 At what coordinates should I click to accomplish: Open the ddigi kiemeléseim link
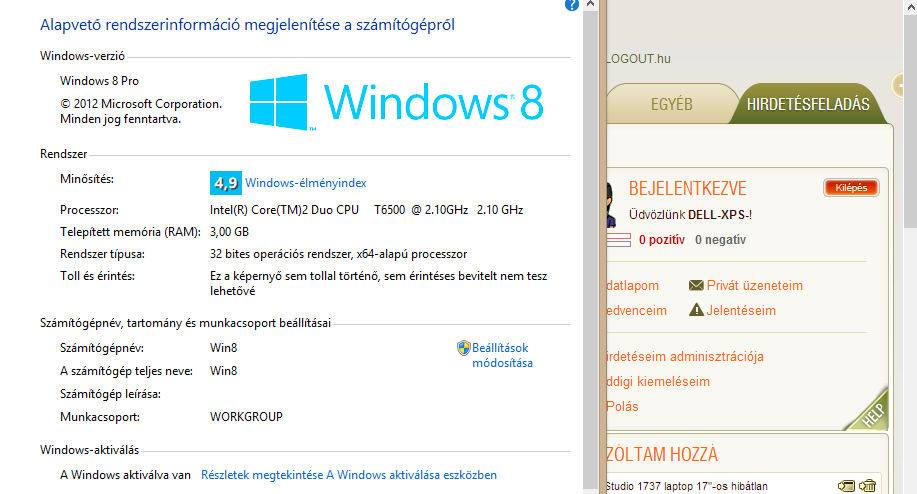[659, 381]
